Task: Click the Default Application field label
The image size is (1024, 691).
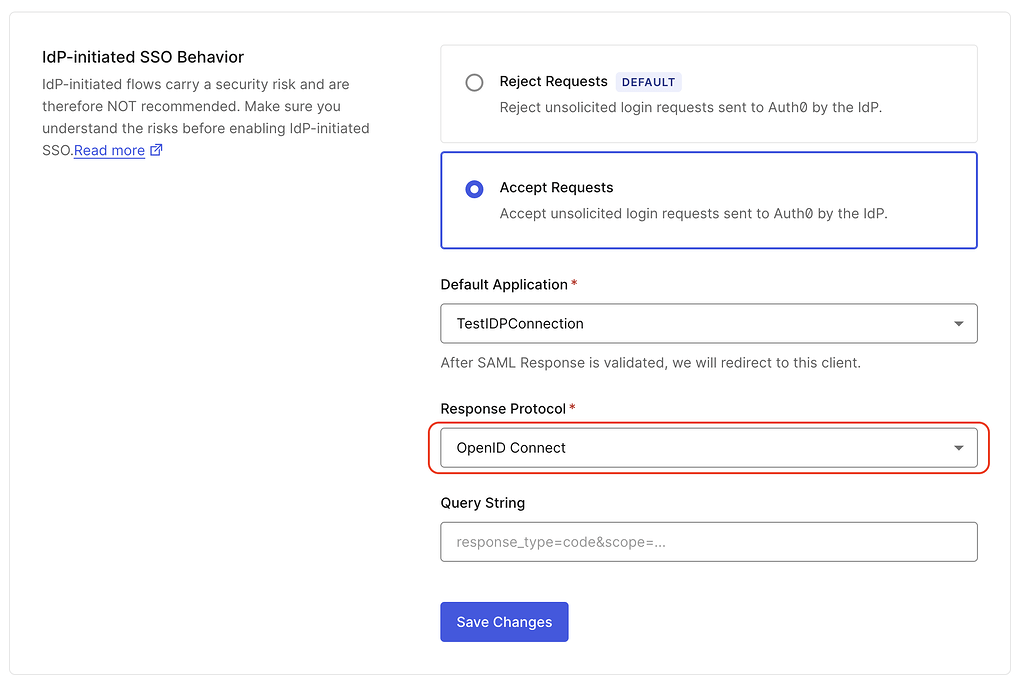Action: click(504, 285)
